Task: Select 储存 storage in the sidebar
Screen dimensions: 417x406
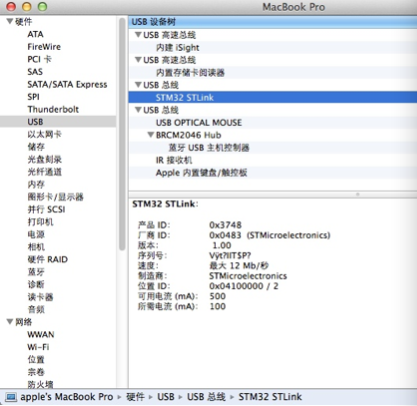Action: [36, 147]
